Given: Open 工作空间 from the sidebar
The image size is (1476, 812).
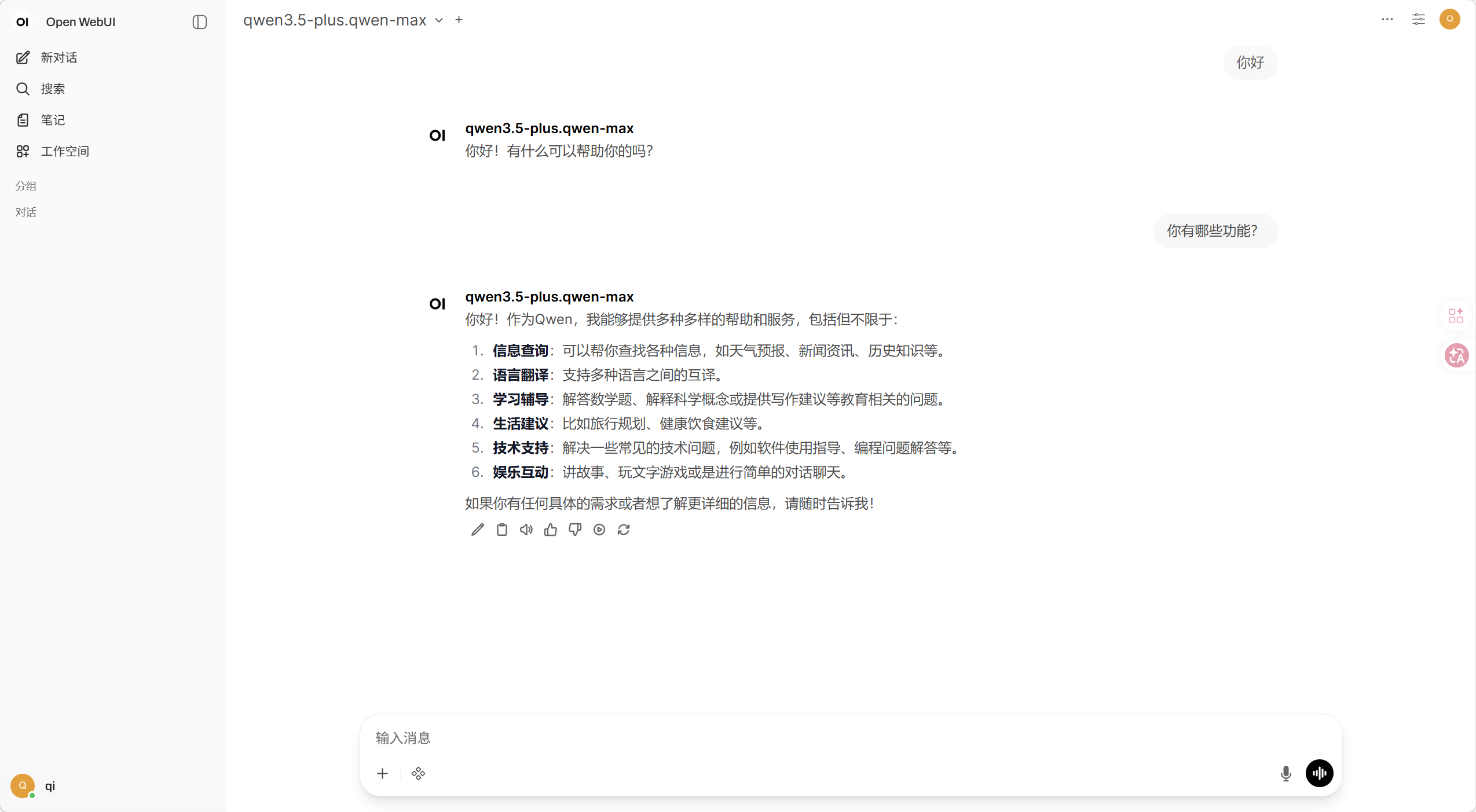Looking at the screenshot, I should point(64,151).
